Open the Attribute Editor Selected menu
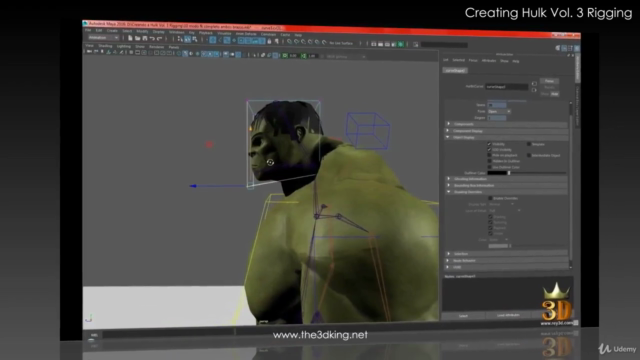Screen dimensions: 640x360 click(x=458, y=60)
